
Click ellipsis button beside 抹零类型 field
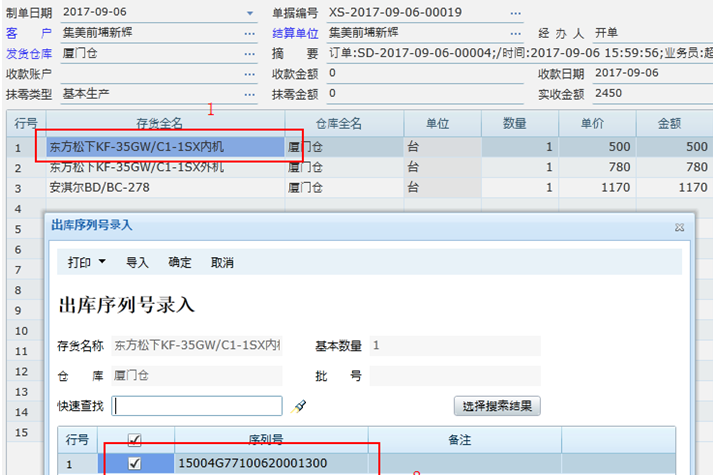249,94
